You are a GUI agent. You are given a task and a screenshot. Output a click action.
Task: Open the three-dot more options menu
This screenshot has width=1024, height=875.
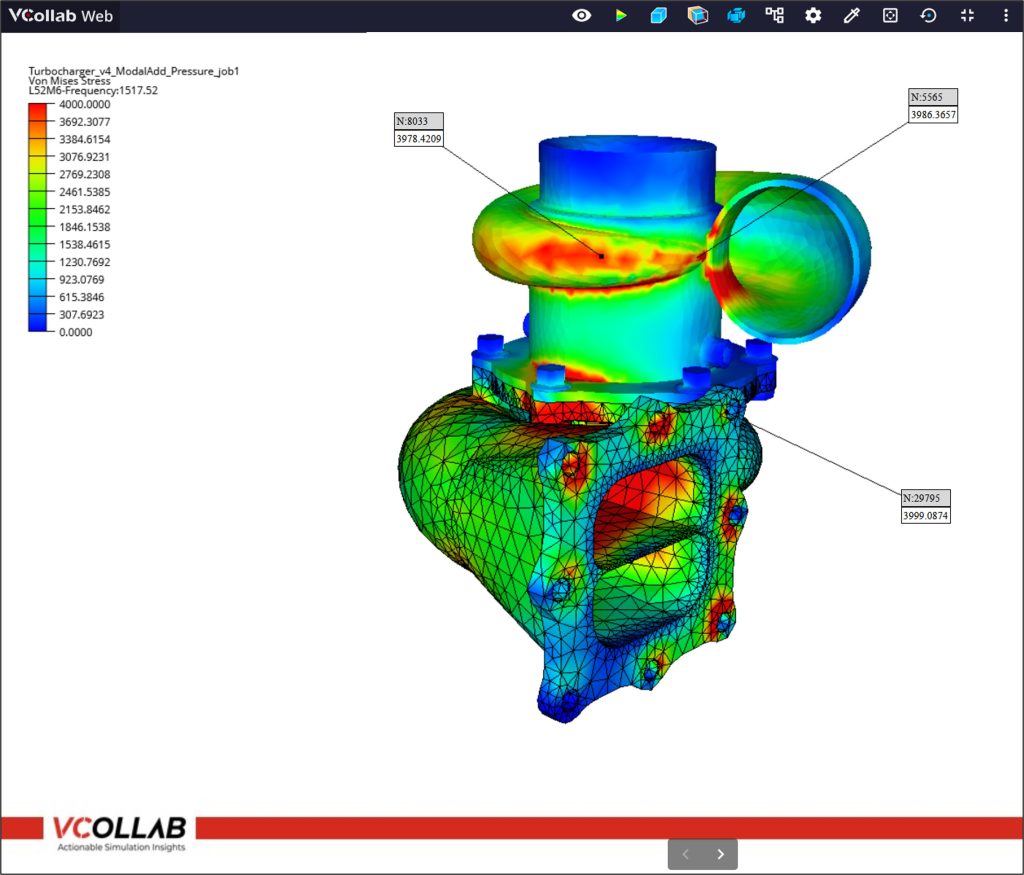[1005, 16]
